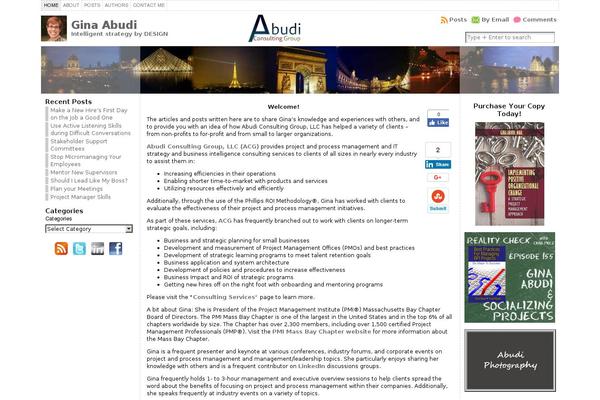Viewport: 600px width, 400px height.
Task: Open Use Active Listening Skills post
Action: pos(90,129)
